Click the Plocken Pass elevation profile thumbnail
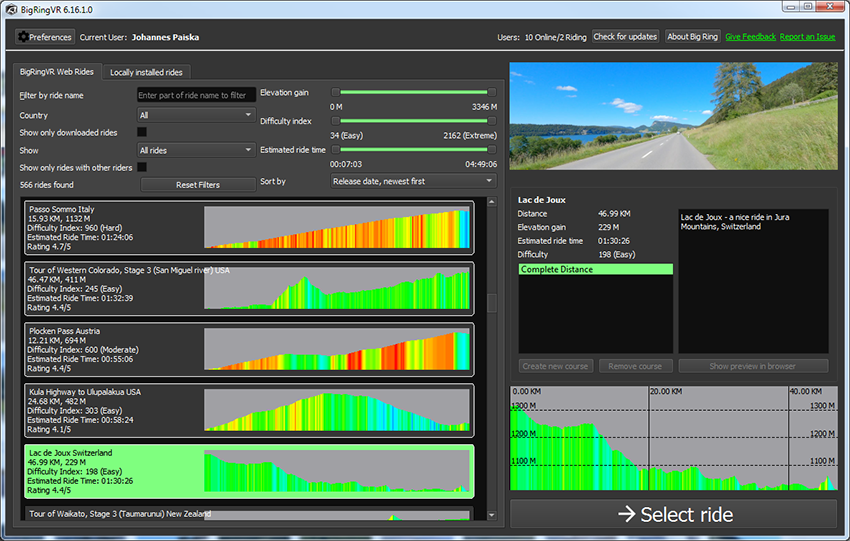Image resolution: width=850 pixels, height=541 pixels. pos(337,349)
